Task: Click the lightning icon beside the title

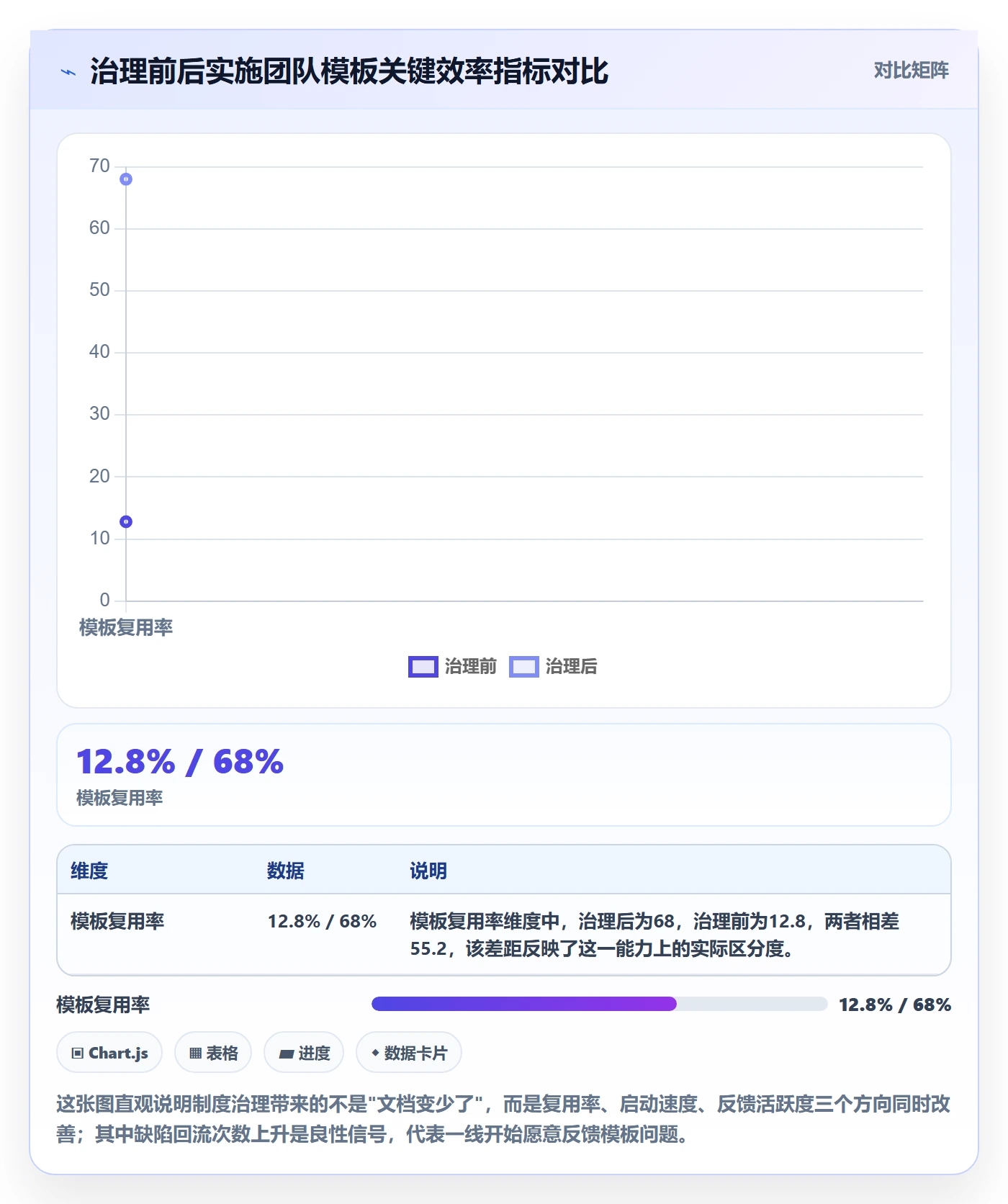Action: click(68, 72)
